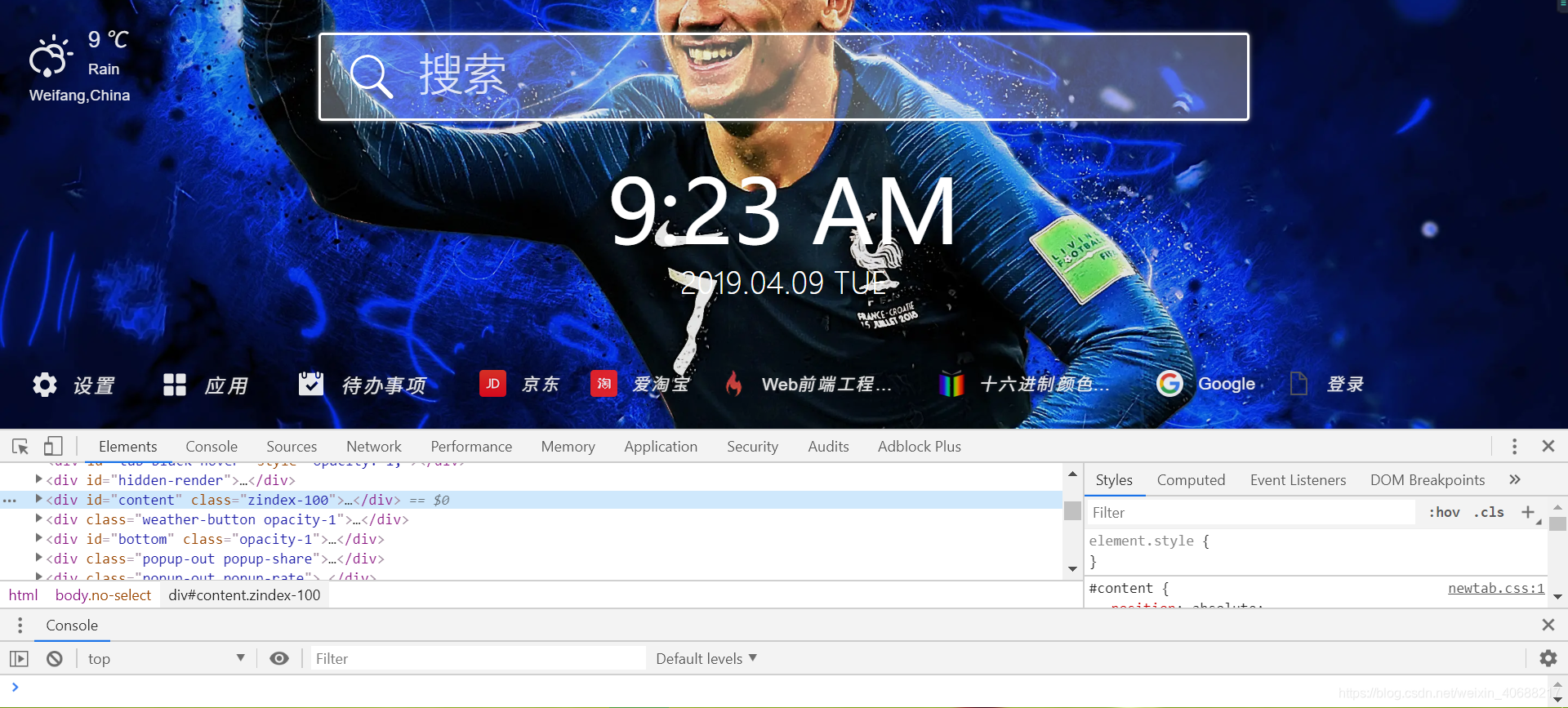Toggle the :hov element state
Viewport: 1568px width, 708px height.
1444,512
